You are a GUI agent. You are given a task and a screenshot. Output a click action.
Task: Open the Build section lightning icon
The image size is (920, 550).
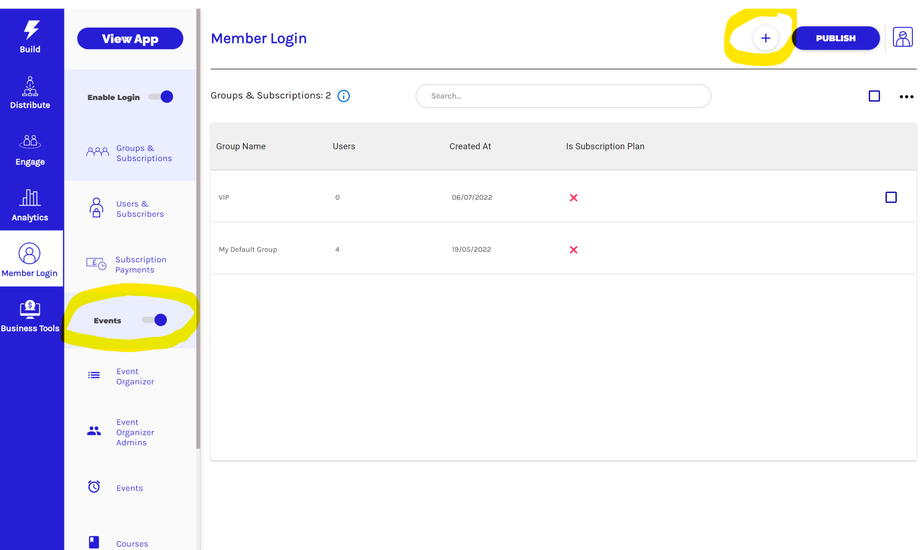point(31,32)
